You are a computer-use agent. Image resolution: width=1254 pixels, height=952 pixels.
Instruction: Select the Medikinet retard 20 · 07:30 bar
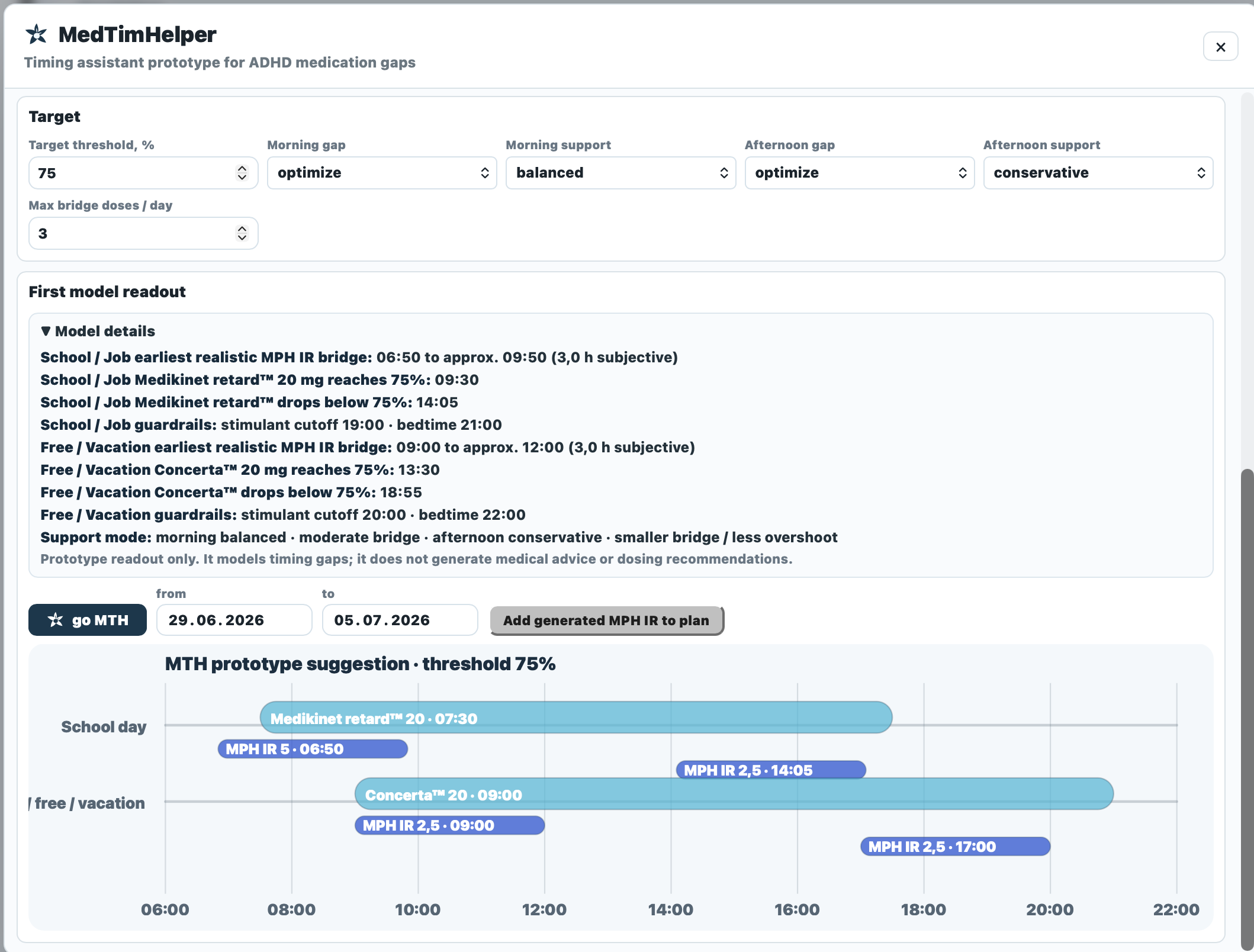(576, 718)
